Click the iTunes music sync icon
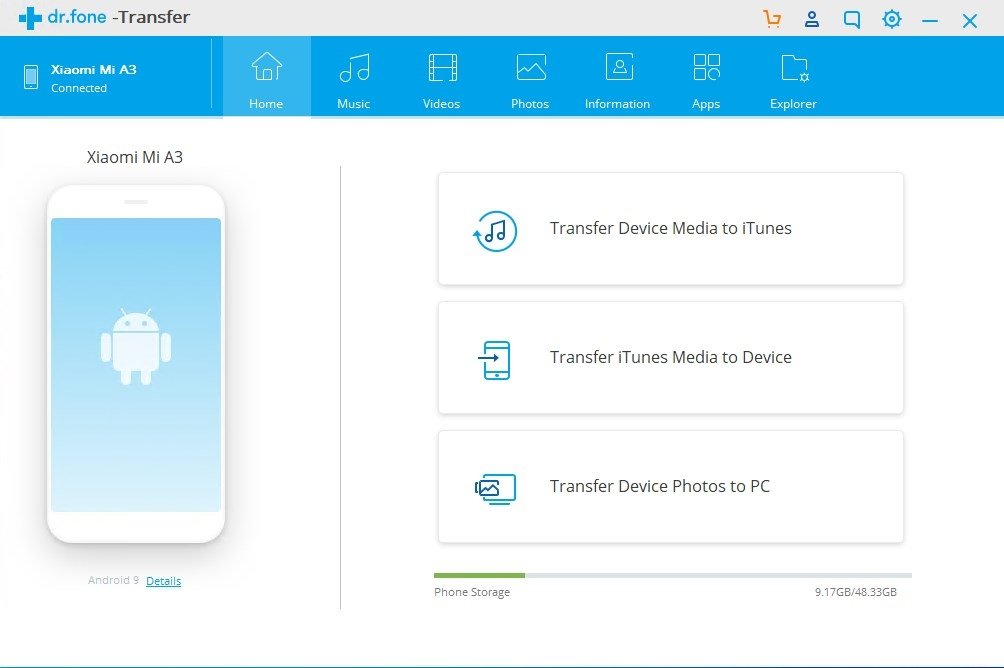The image size is (1004, 668). click(495, 230)
